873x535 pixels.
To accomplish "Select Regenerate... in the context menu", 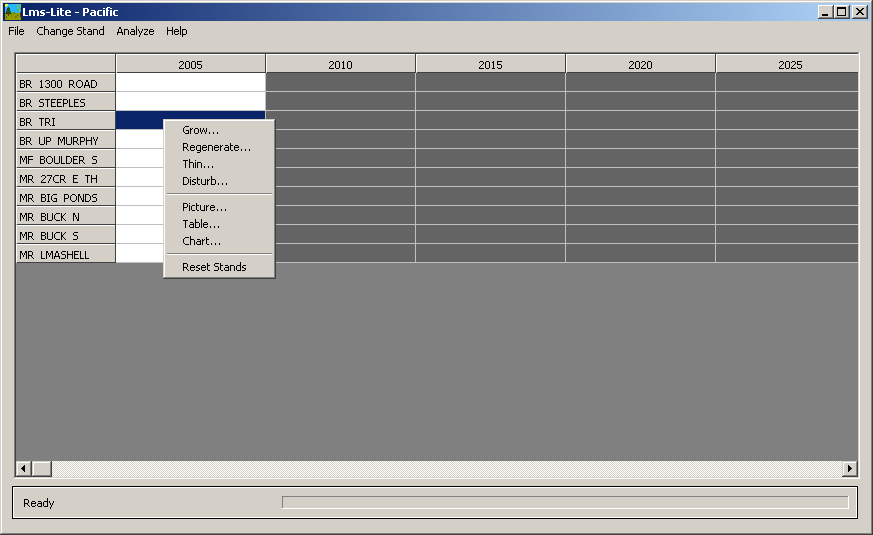I will 216,147.
